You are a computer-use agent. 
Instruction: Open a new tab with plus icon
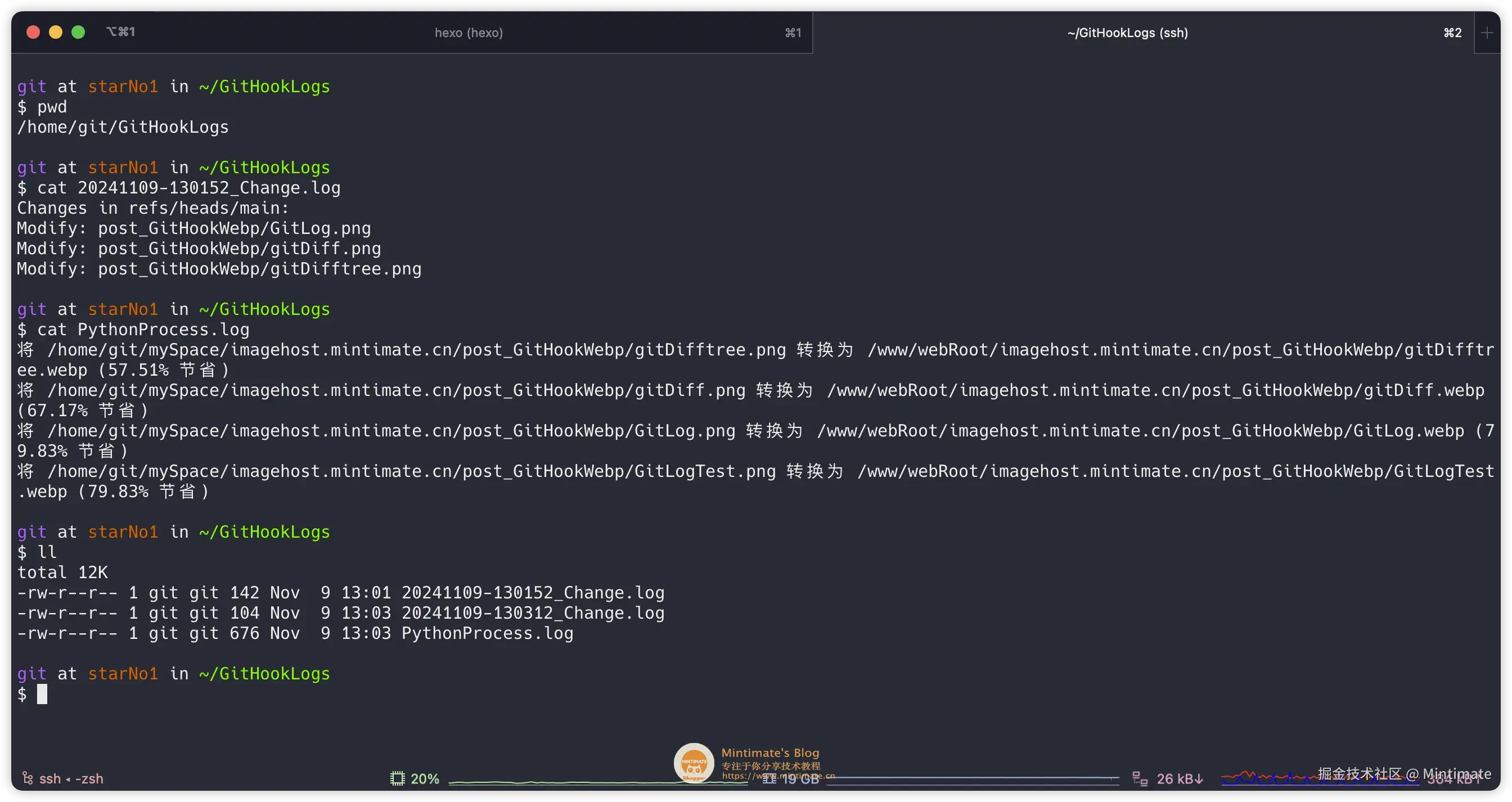pos(1487,33)
